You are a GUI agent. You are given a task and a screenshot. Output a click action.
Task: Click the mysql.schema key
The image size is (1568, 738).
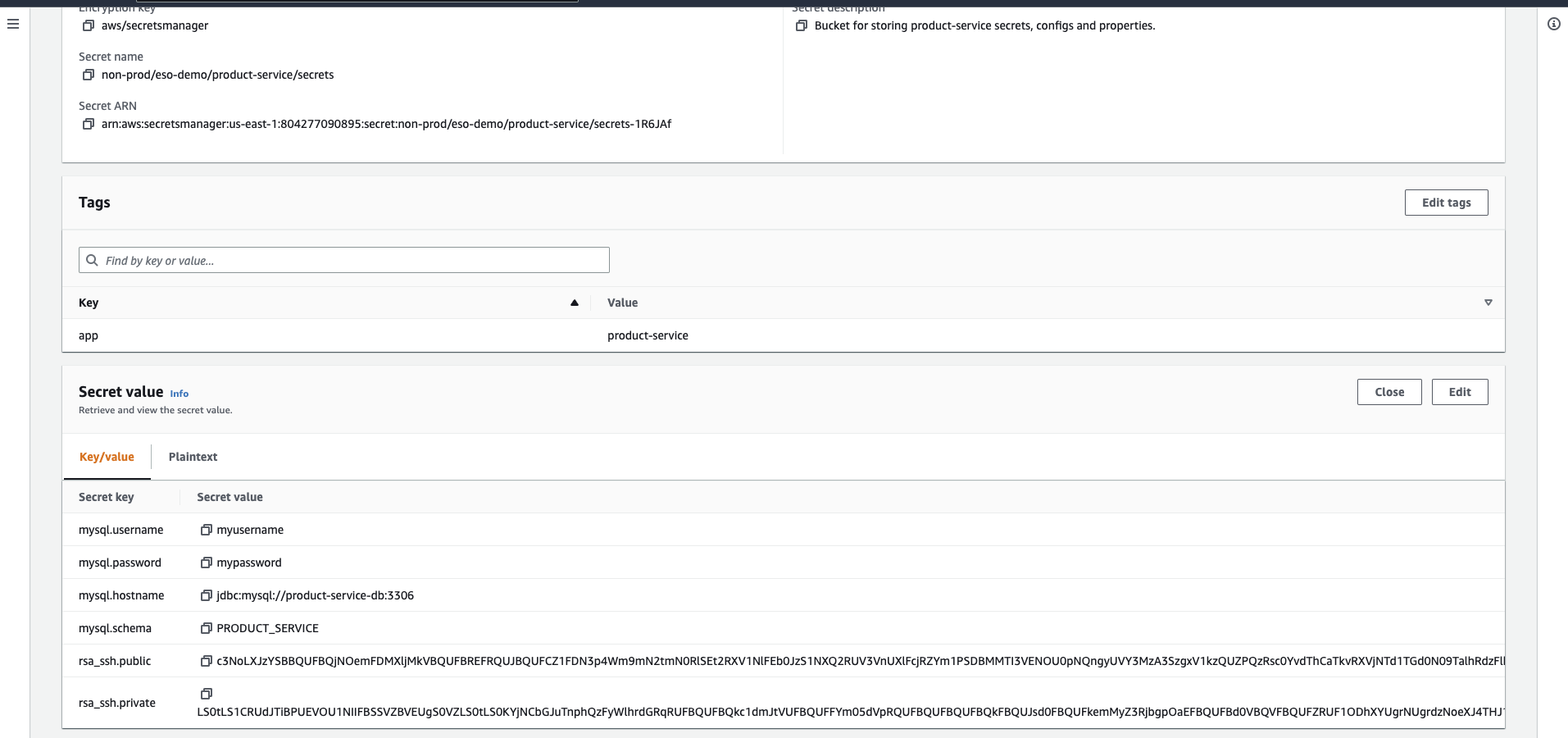(115, 629)
